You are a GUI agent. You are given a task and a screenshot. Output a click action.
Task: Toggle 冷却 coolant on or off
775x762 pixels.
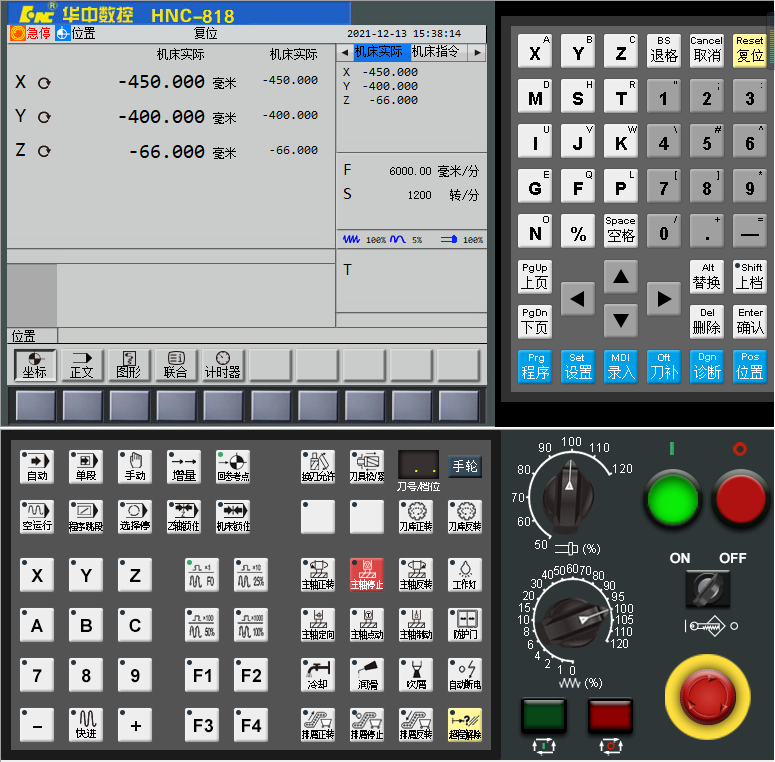(318, 675)
